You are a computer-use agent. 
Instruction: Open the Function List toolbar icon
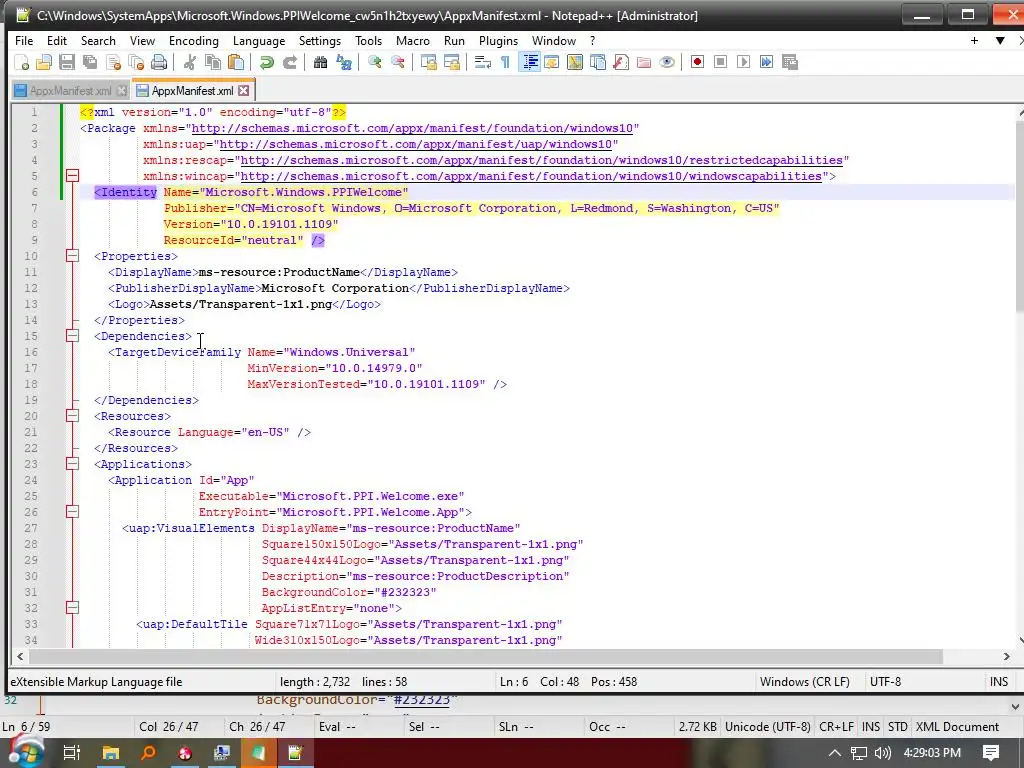621,63
